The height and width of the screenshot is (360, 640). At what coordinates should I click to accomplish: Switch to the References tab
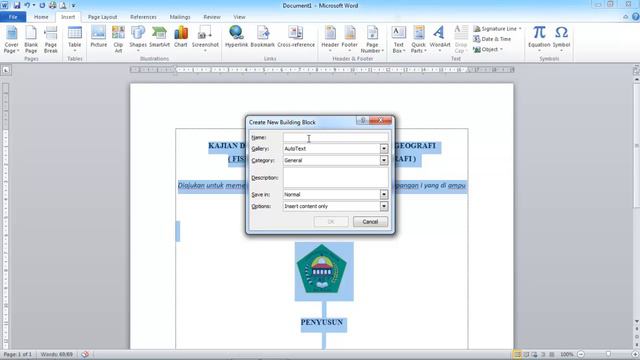(x=143, y=17)
